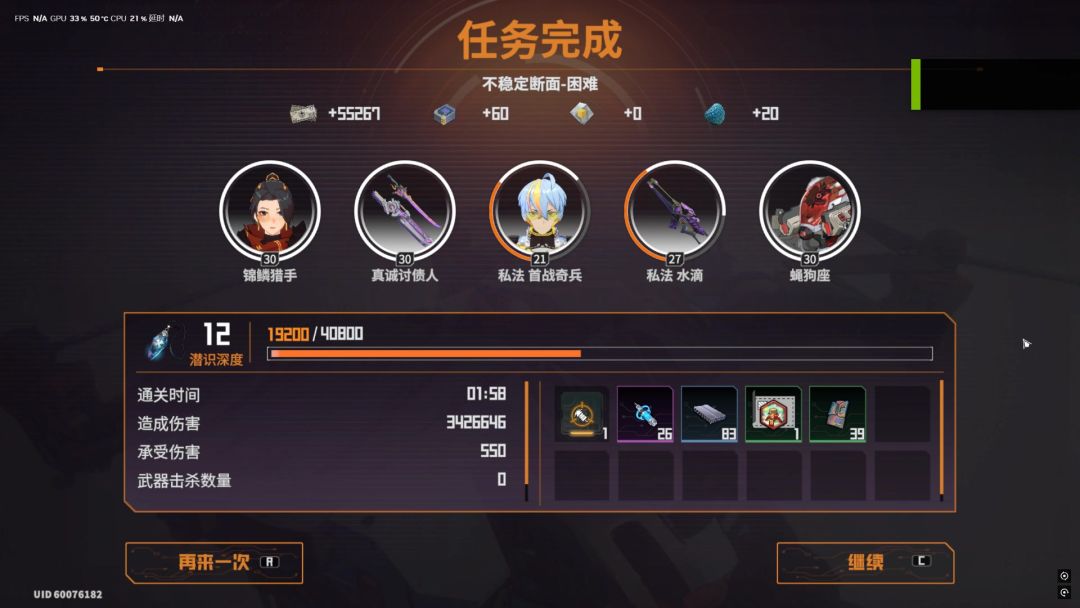The height and width of the screenshot is (608, 1080).
Task: Select the 真诚讨债人 weapon portrait
Action: [x=405, y=211]
